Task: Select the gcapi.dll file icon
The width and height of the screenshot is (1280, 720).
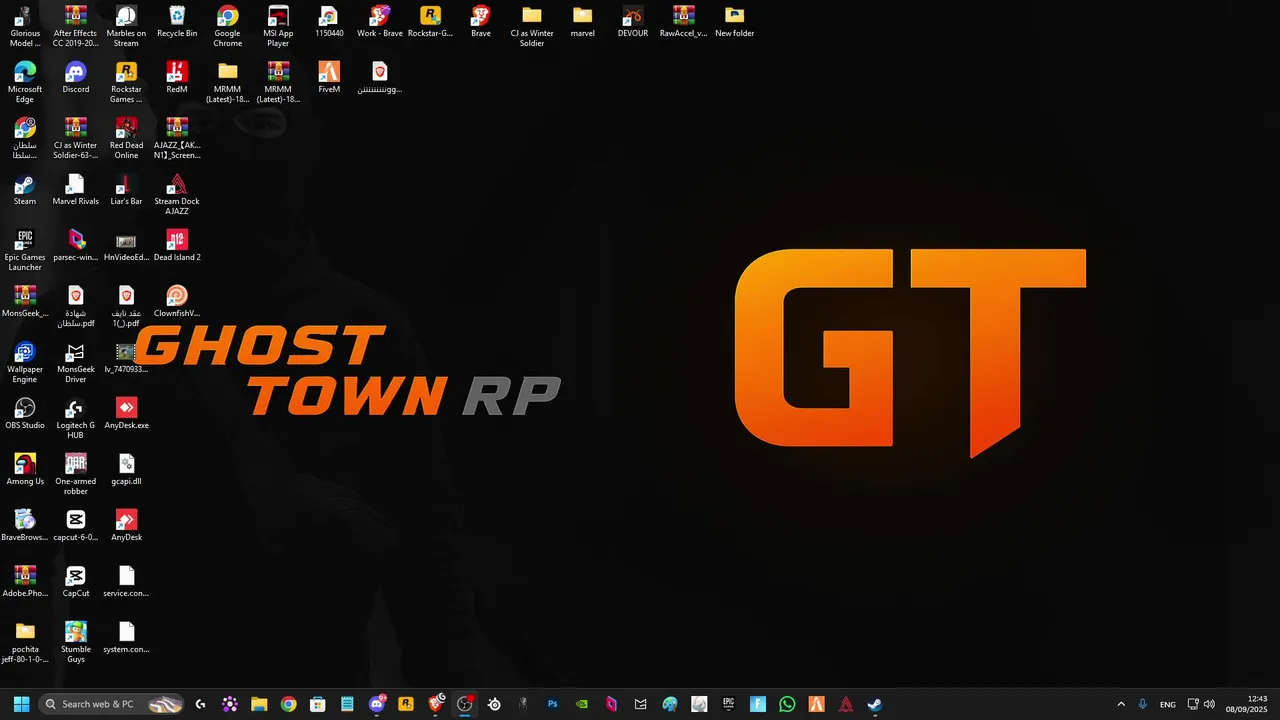Action: click(126, 470)
